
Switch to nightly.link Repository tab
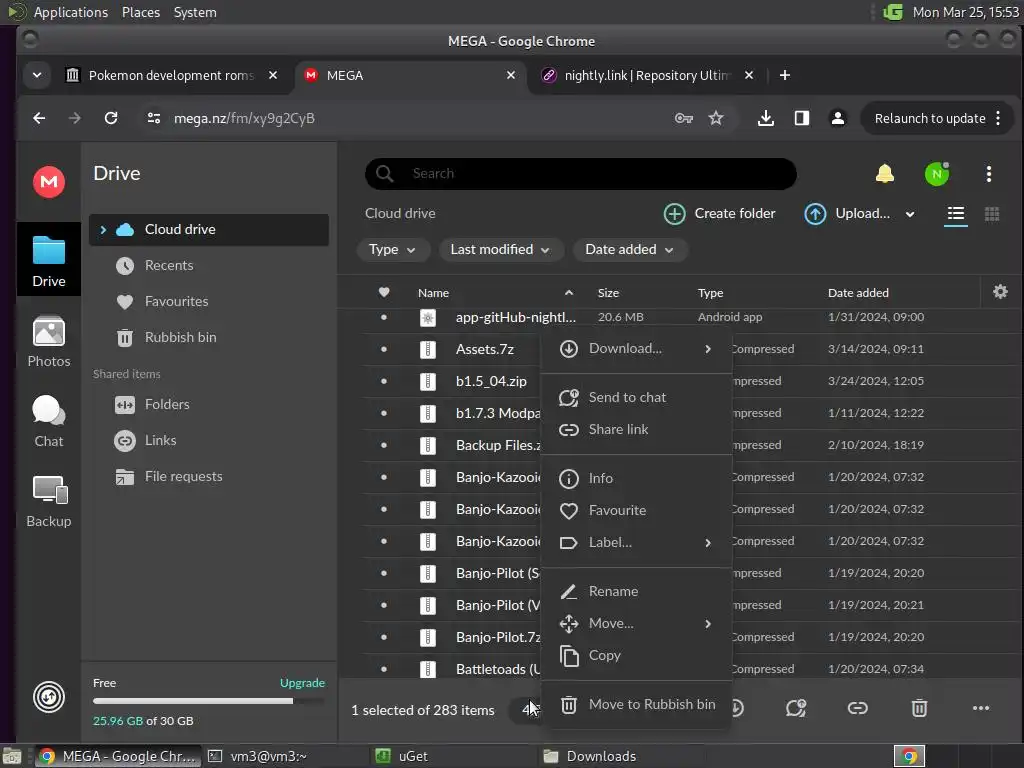[x=646, y=76]
